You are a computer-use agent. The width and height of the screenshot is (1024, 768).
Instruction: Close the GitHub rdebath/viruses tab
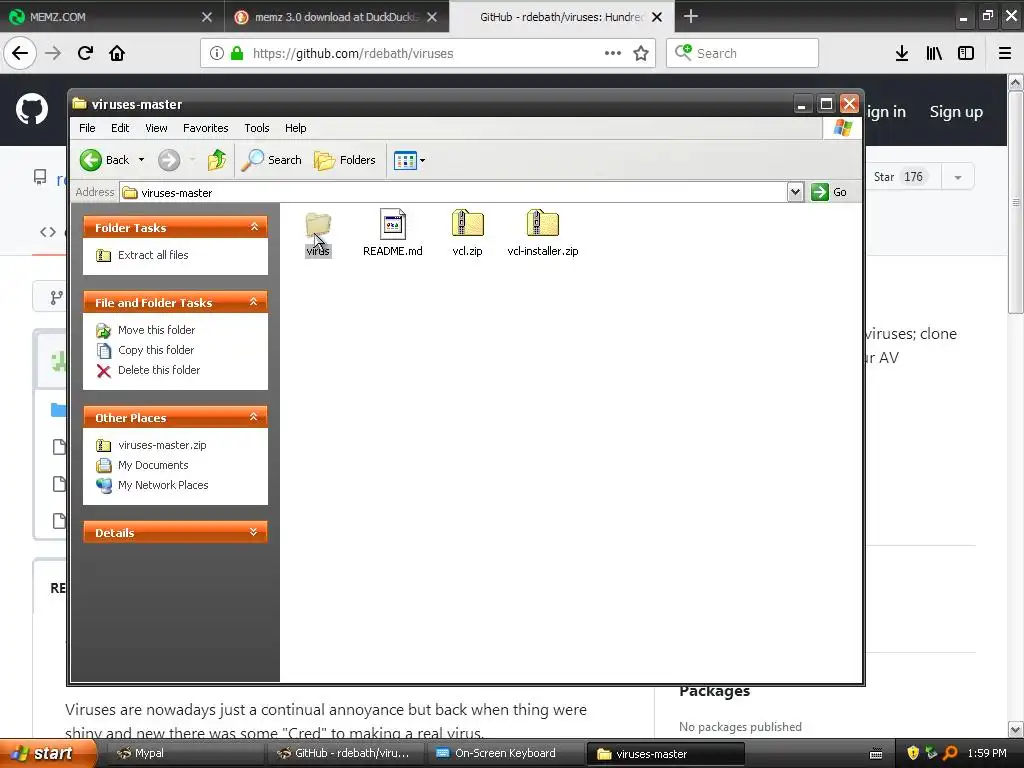click(657, 17)
